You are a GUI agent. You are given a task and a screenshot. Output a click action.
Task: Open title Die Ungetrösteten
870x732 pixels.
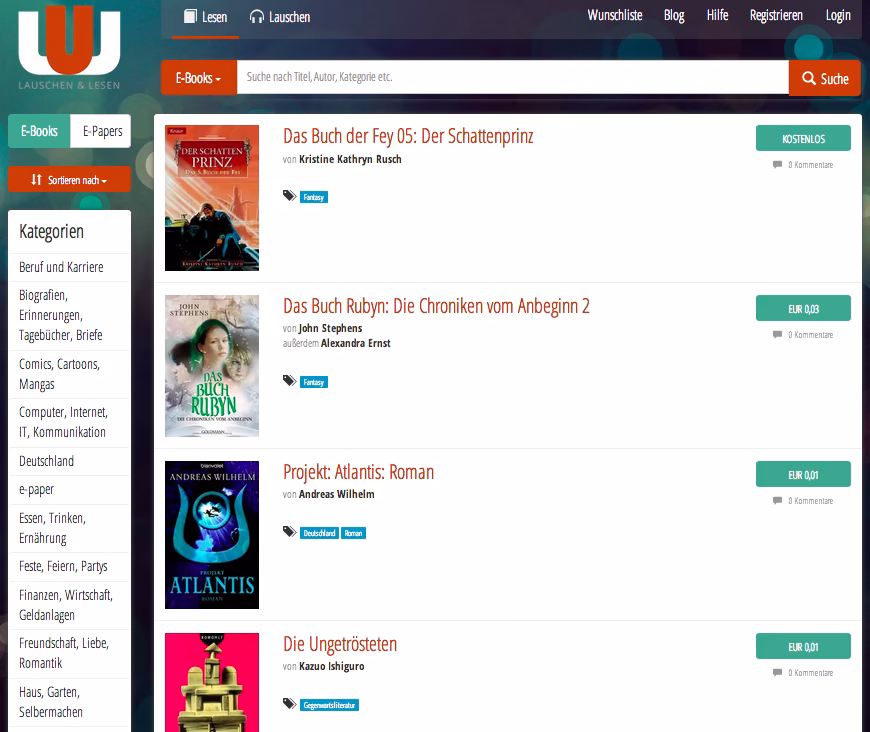[x=340, y=644]
